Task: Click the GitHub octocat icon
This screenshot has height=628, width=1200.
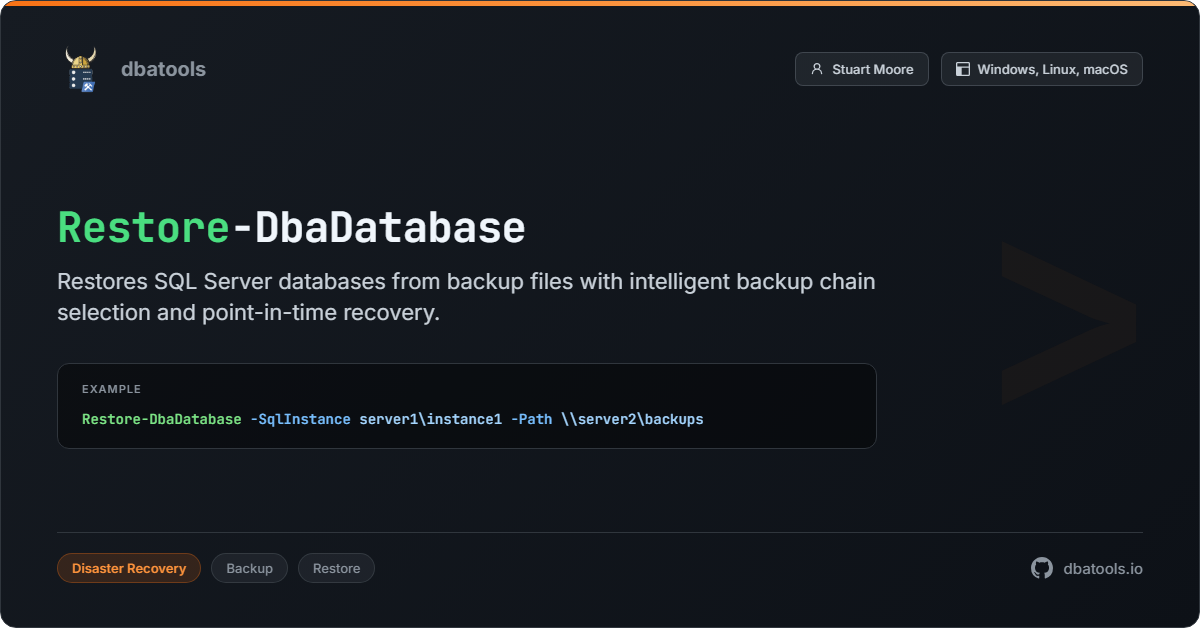Action: tap(1042, 568)
